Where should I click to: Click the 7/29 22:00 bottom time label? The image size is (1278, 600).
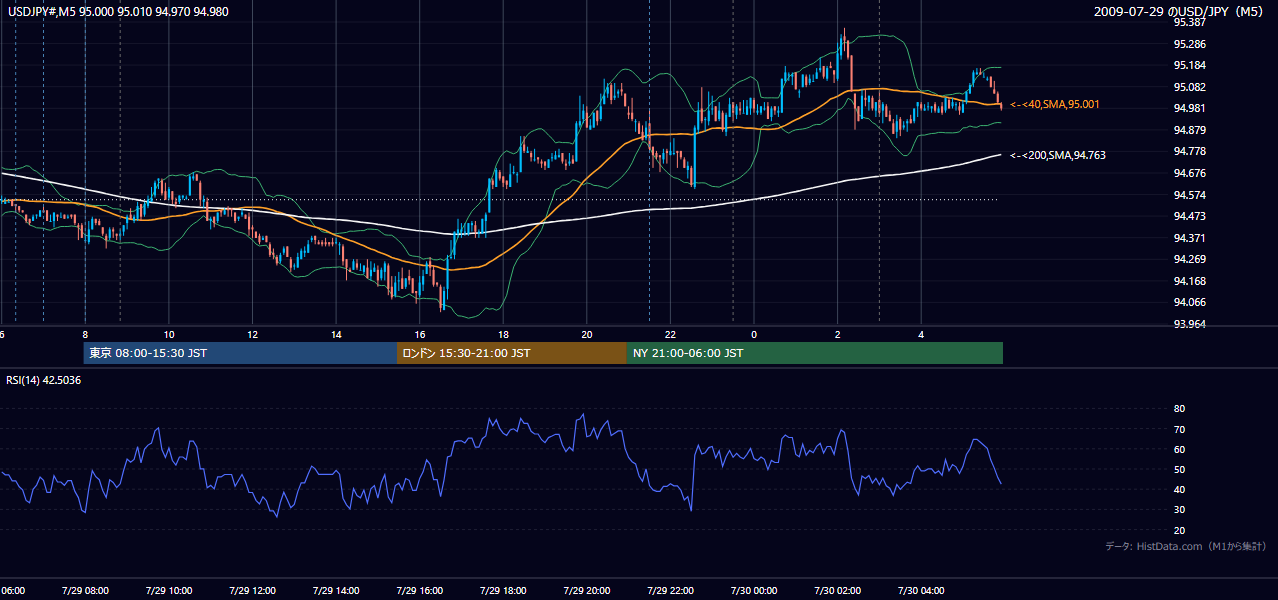(670, 590)
